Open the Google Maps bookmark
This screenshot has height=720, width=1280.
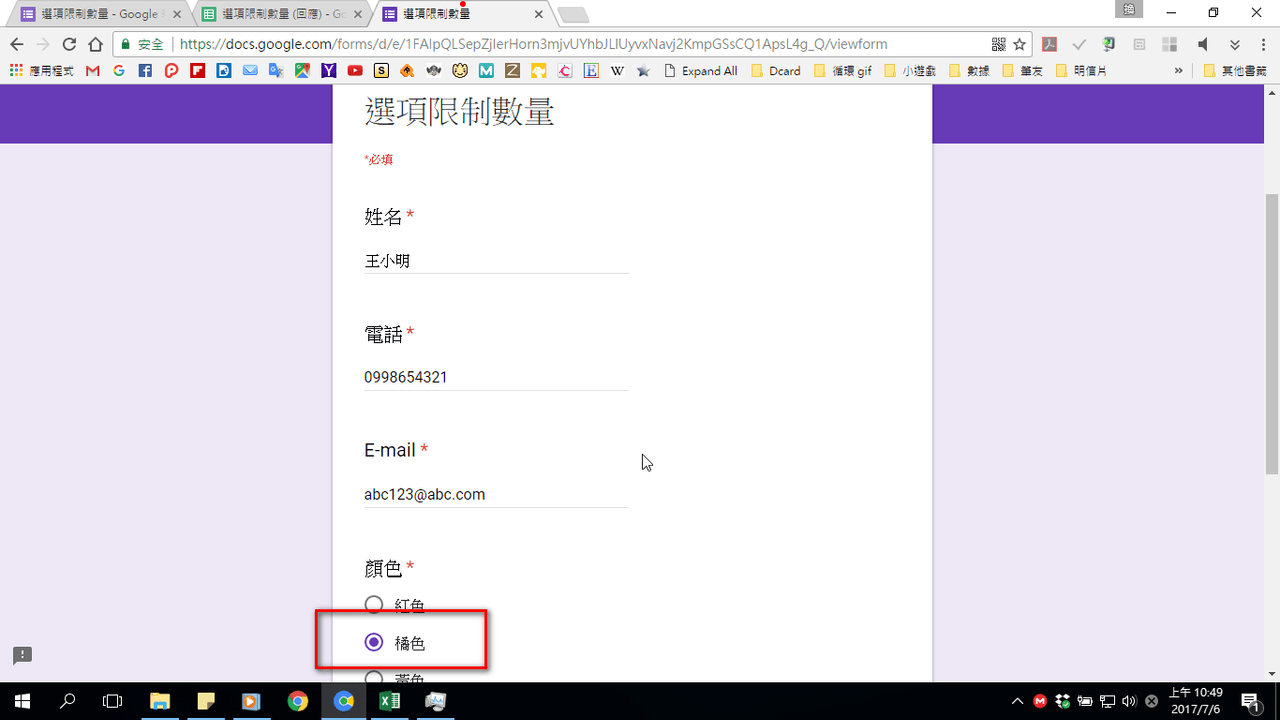(302, 71)
